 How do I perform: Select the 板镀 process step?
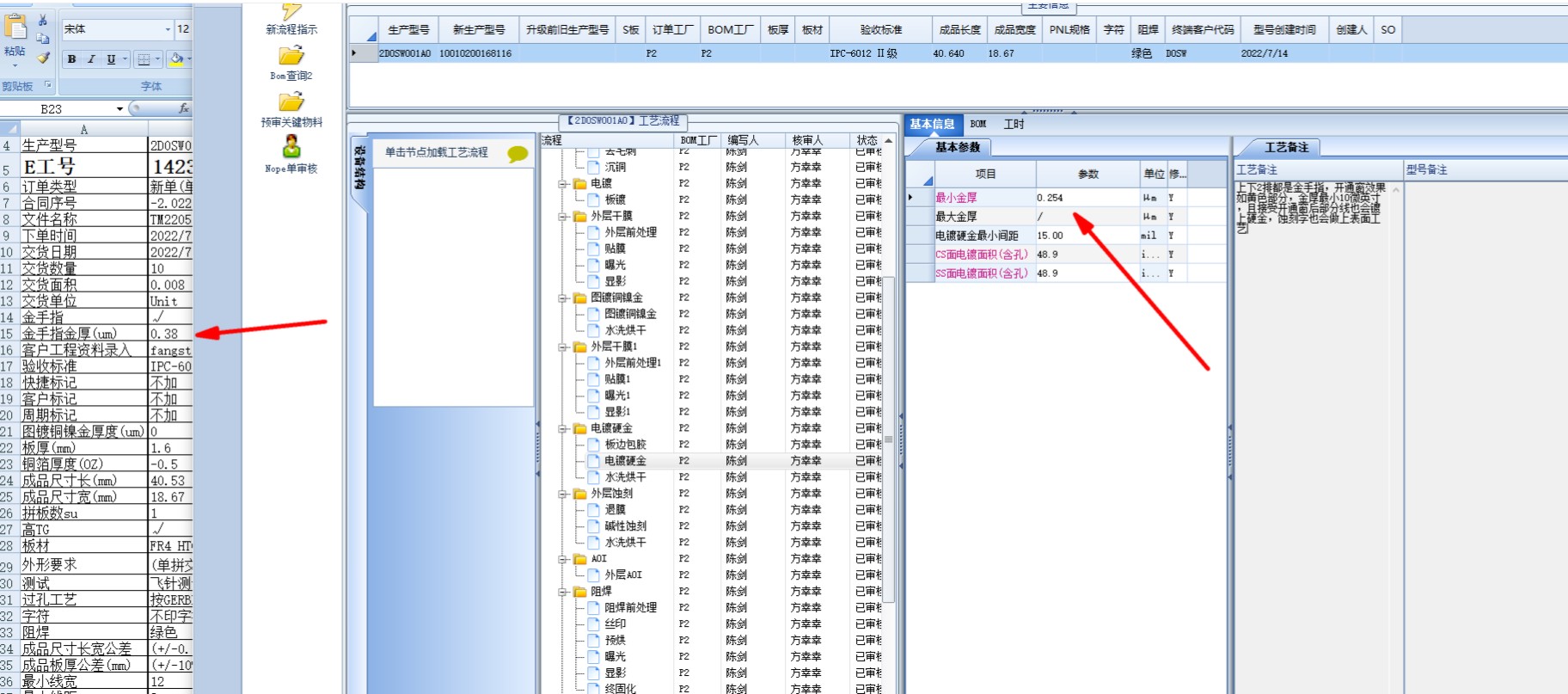616,200
